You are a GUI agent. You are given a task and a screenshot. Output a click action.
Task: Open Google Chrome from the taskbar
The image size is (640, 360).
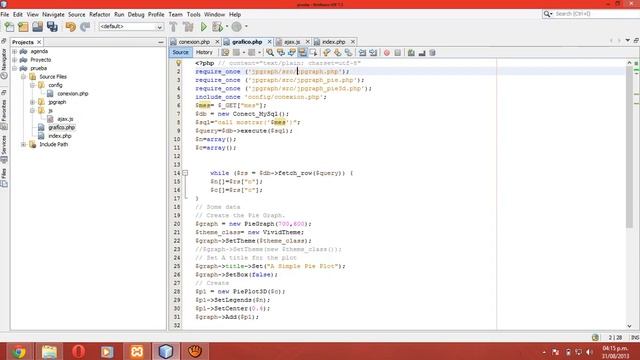pos(19,351)
